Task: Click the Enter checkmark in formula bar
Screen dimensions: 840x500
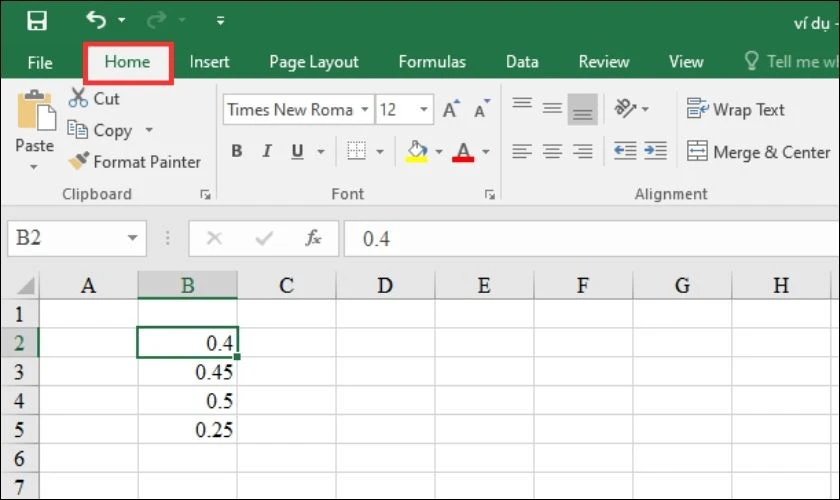Action: click(264, 238)
